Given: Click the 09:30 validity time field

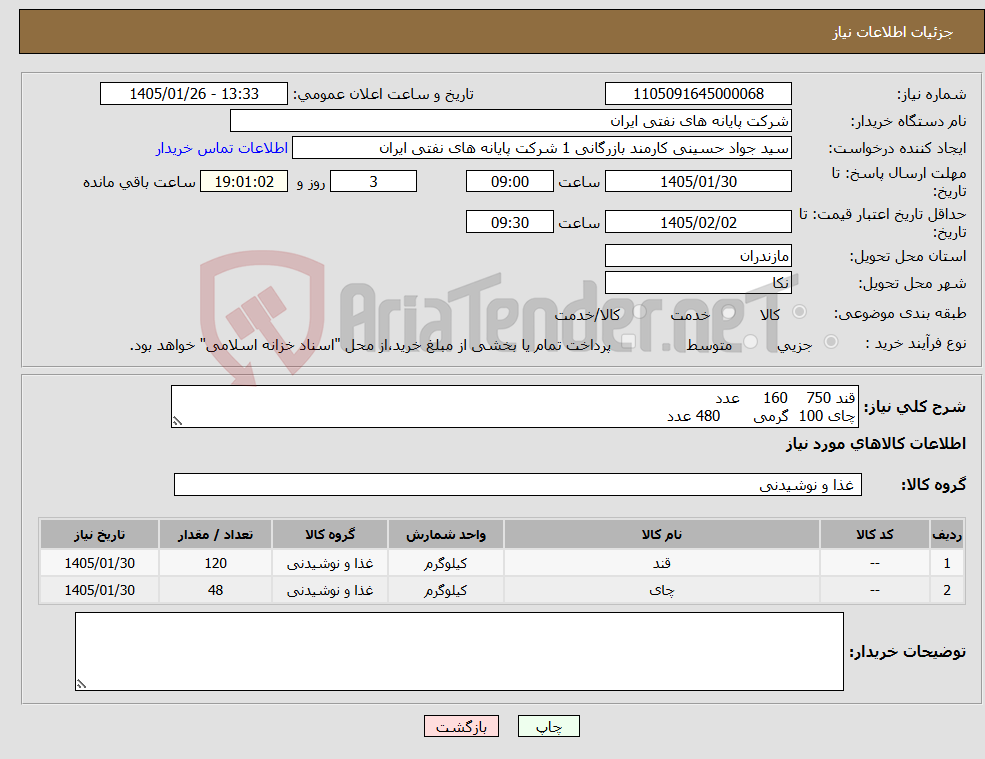Looking at the screenshot, I should 509,222.
